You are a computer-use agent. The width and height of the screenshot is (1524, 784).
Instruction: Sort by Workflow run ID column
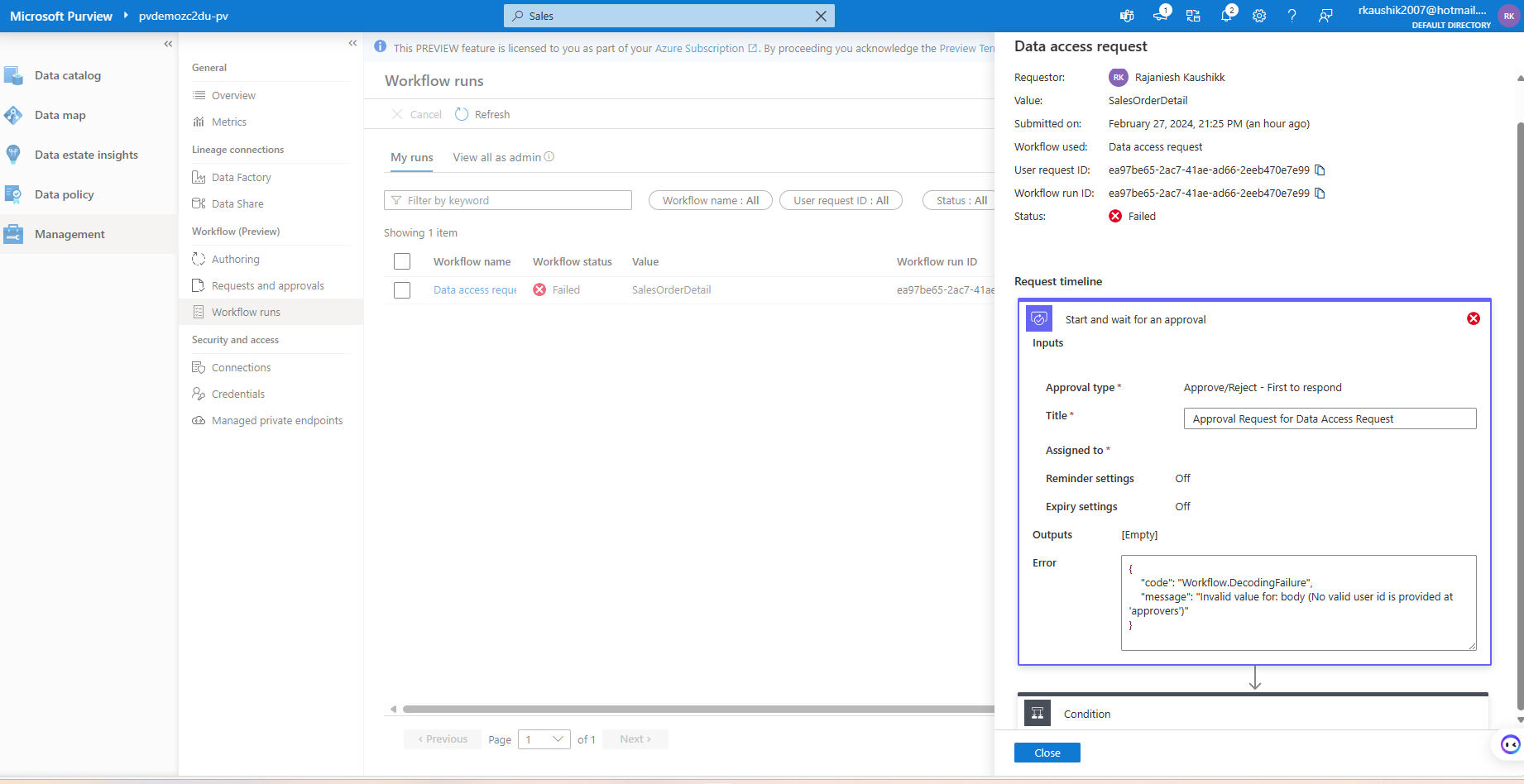937,261
